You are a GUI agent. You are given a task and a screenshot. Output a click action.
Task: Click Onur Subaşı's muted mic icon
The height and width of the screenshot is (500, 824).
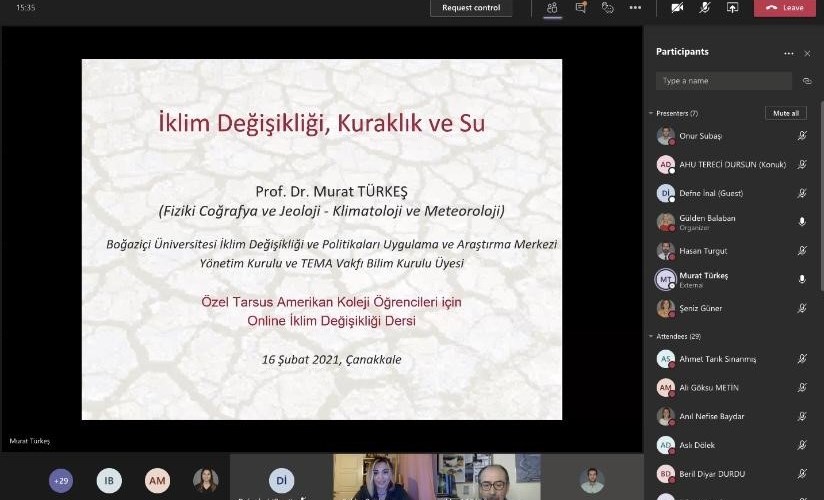pyautogui.click(x=802, y=136)
